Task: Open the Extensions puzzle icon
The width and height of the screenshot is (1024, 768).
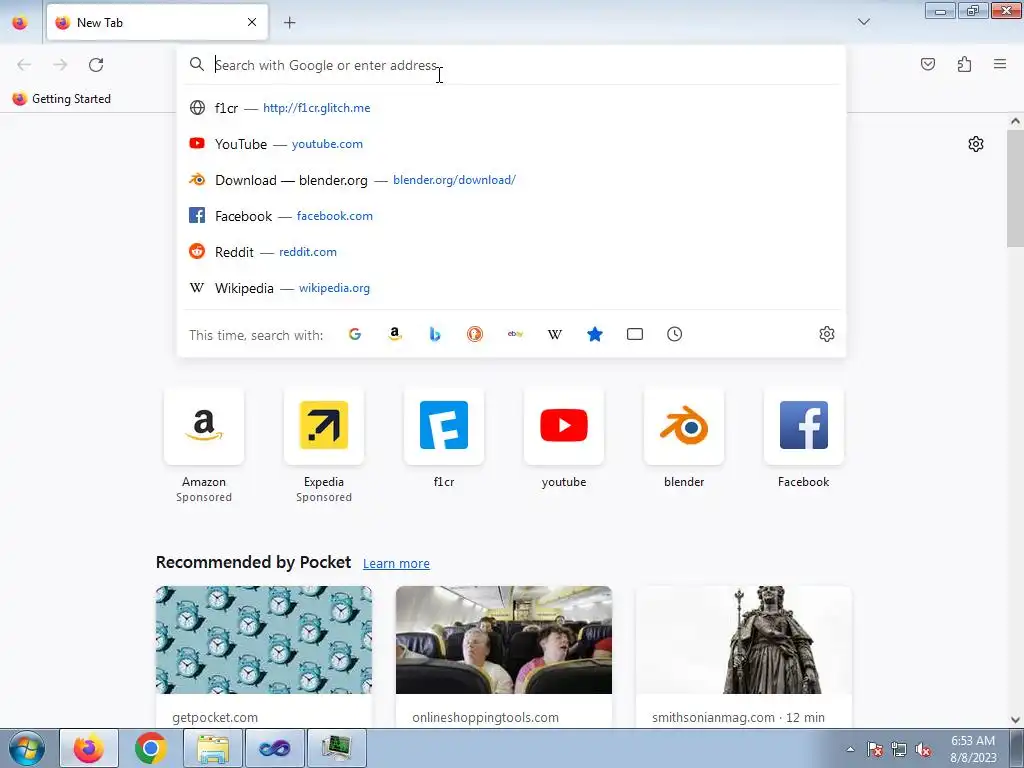Action: point(964,64)
